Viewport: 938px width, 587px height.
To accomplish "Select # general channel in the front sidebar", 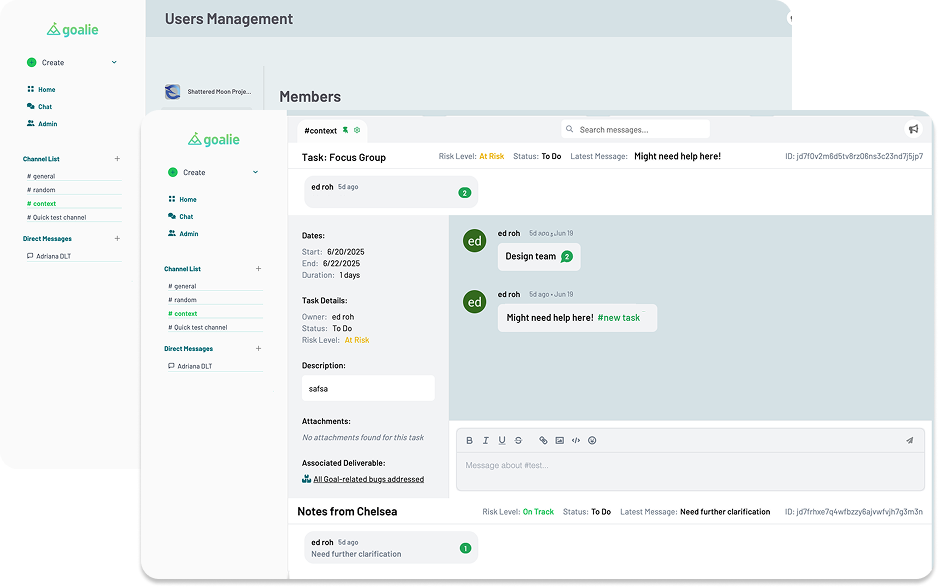I will [185, 286].
